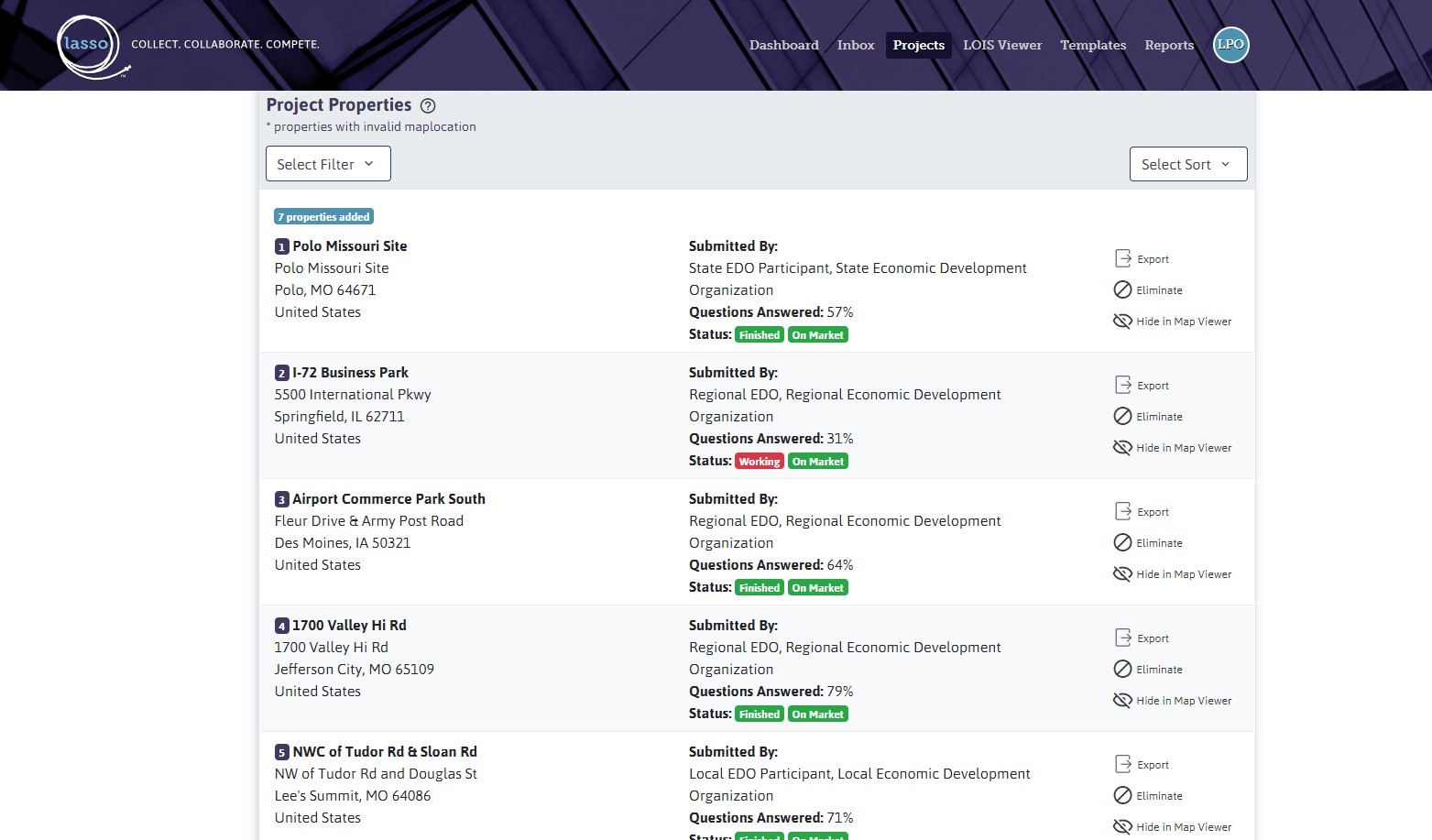Open the Select Sort dropdown

click(x=1187, y=163)
